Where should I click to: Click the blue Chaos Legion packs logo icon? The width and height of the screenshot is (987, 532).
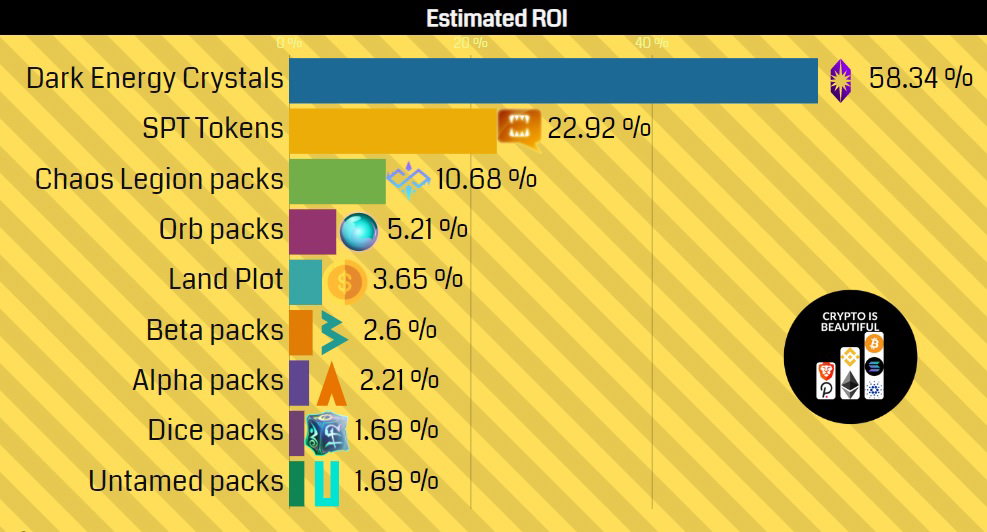pyautogui.click(x=408, y=180)
